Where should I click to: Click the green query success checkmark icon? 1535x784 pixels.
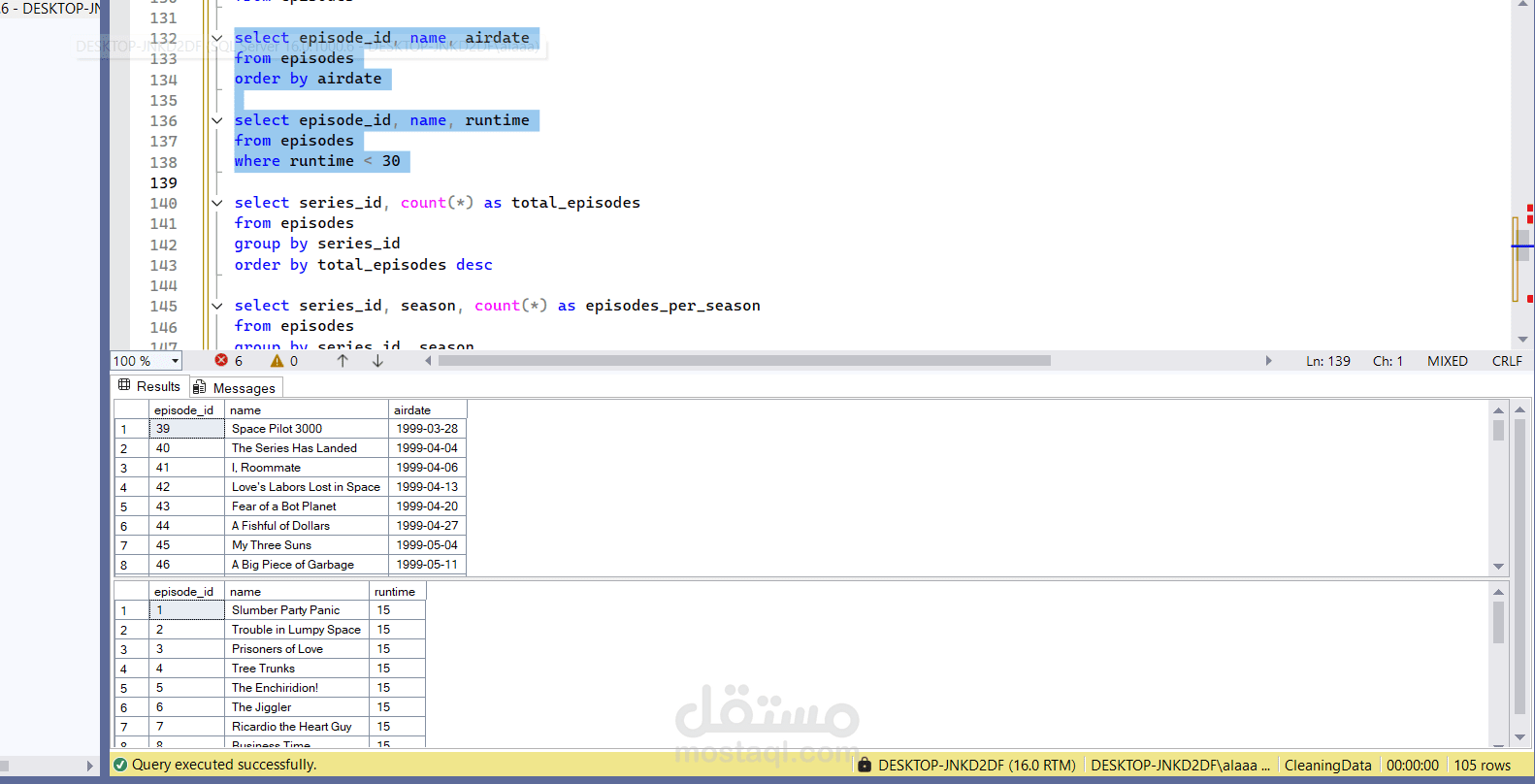pyautogui.click(x=120, y=765)
